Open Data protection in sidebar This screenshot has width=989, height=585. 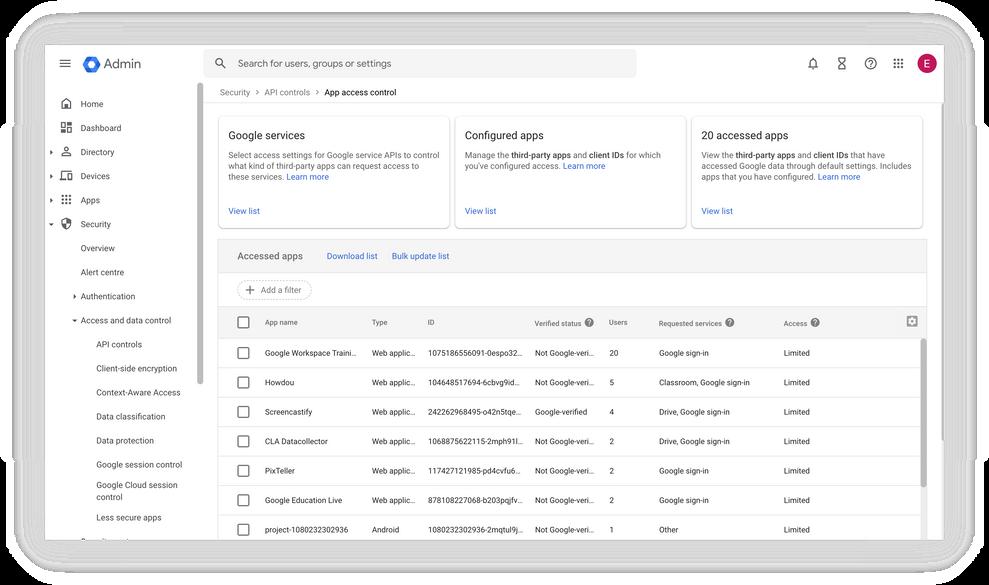point(125,440)
